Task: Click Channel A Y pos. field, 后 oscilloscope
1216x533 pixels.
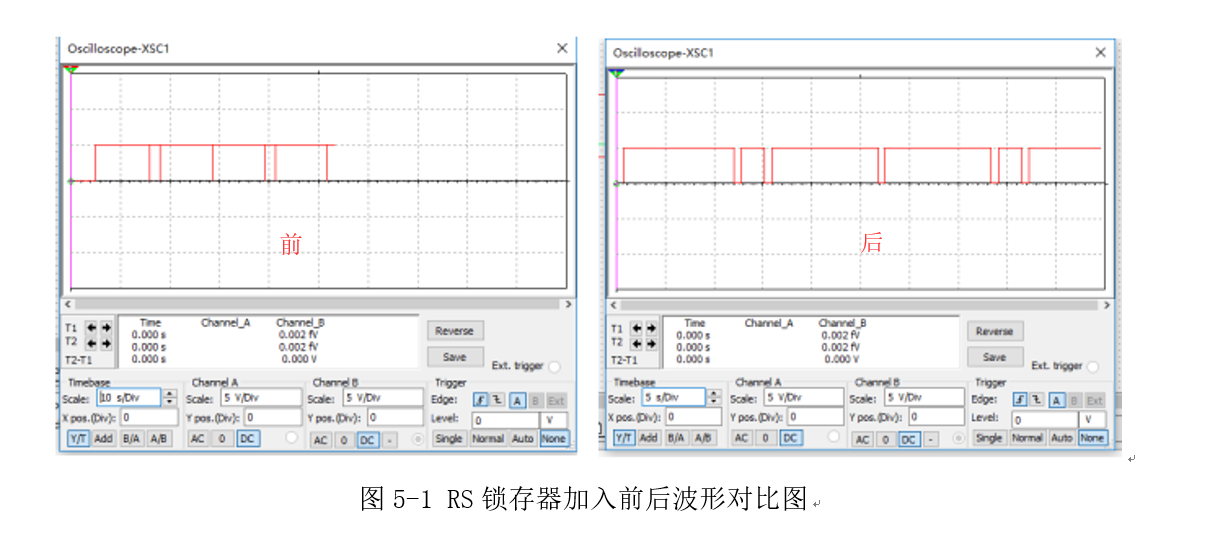Action: (x=816, y=416)
